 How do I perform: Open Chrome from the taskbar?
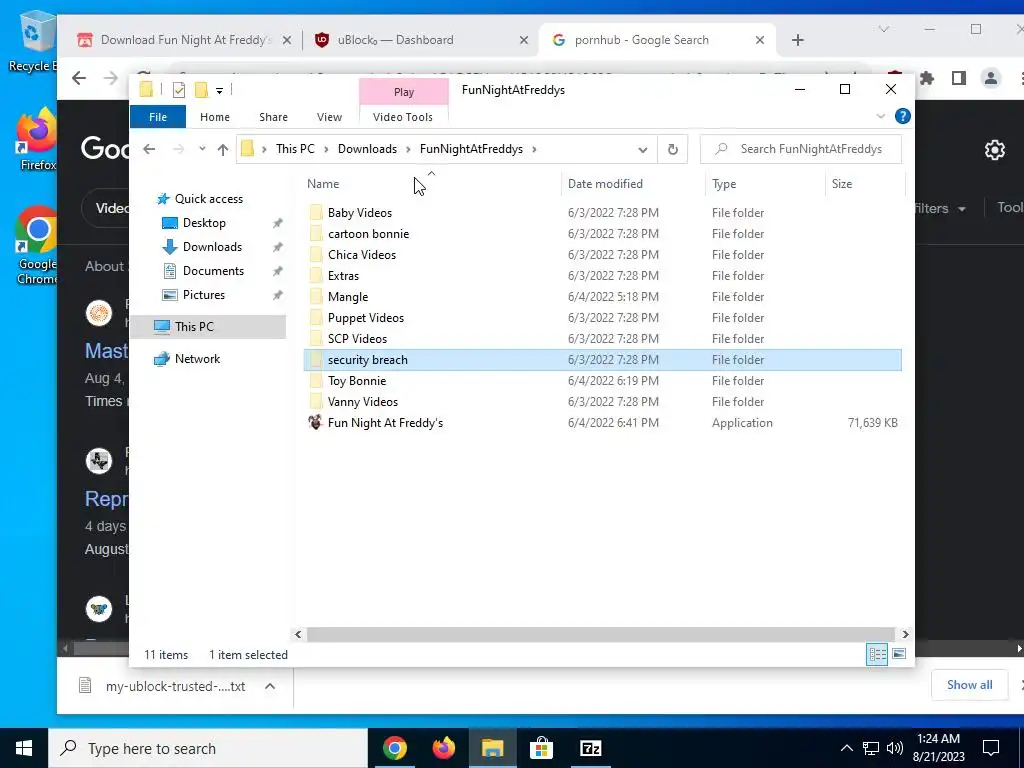click(394, 748)
